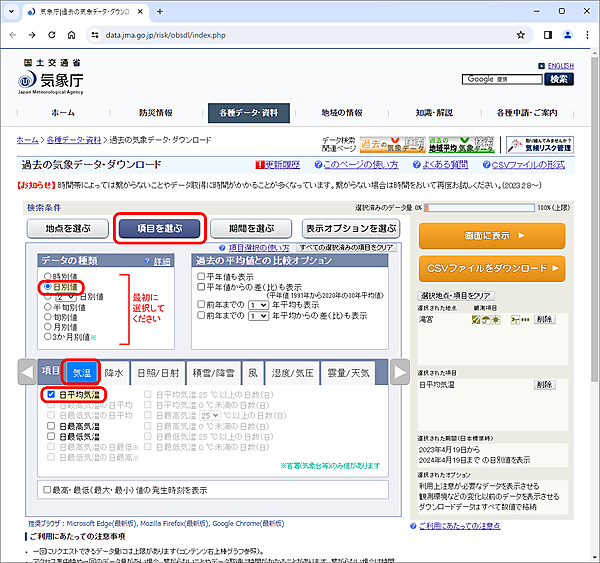The width and height of the screenshot is (600, 563).
Task: Reload the page with the refresh icon
Action: pos(52,35)
